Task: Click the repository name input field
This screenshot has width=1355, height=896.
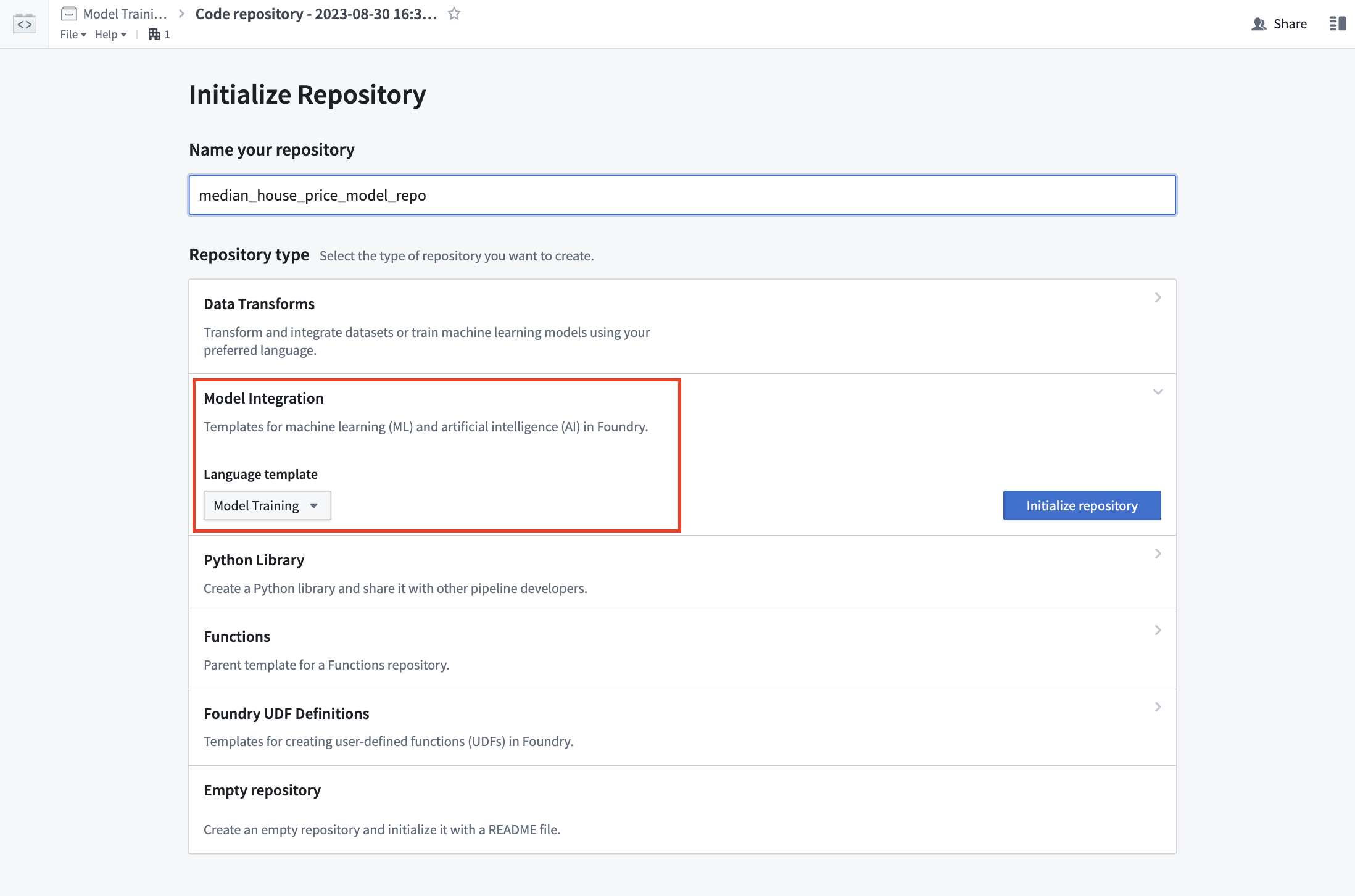Action: (x=682, y=195)
